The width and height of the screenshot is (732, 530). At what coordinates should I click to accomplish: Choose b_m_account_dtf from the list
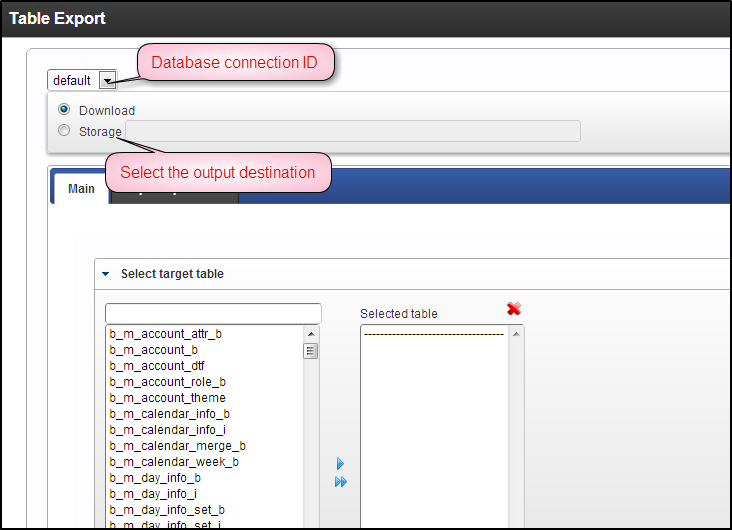pyautogui.click(x=157, y=366)
